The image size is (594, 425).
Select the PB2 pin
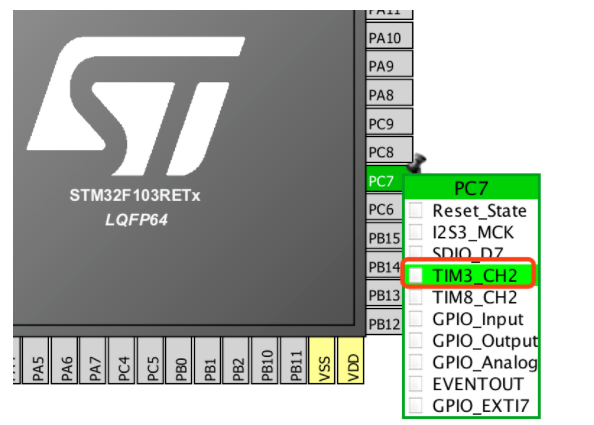pos(236,361)
